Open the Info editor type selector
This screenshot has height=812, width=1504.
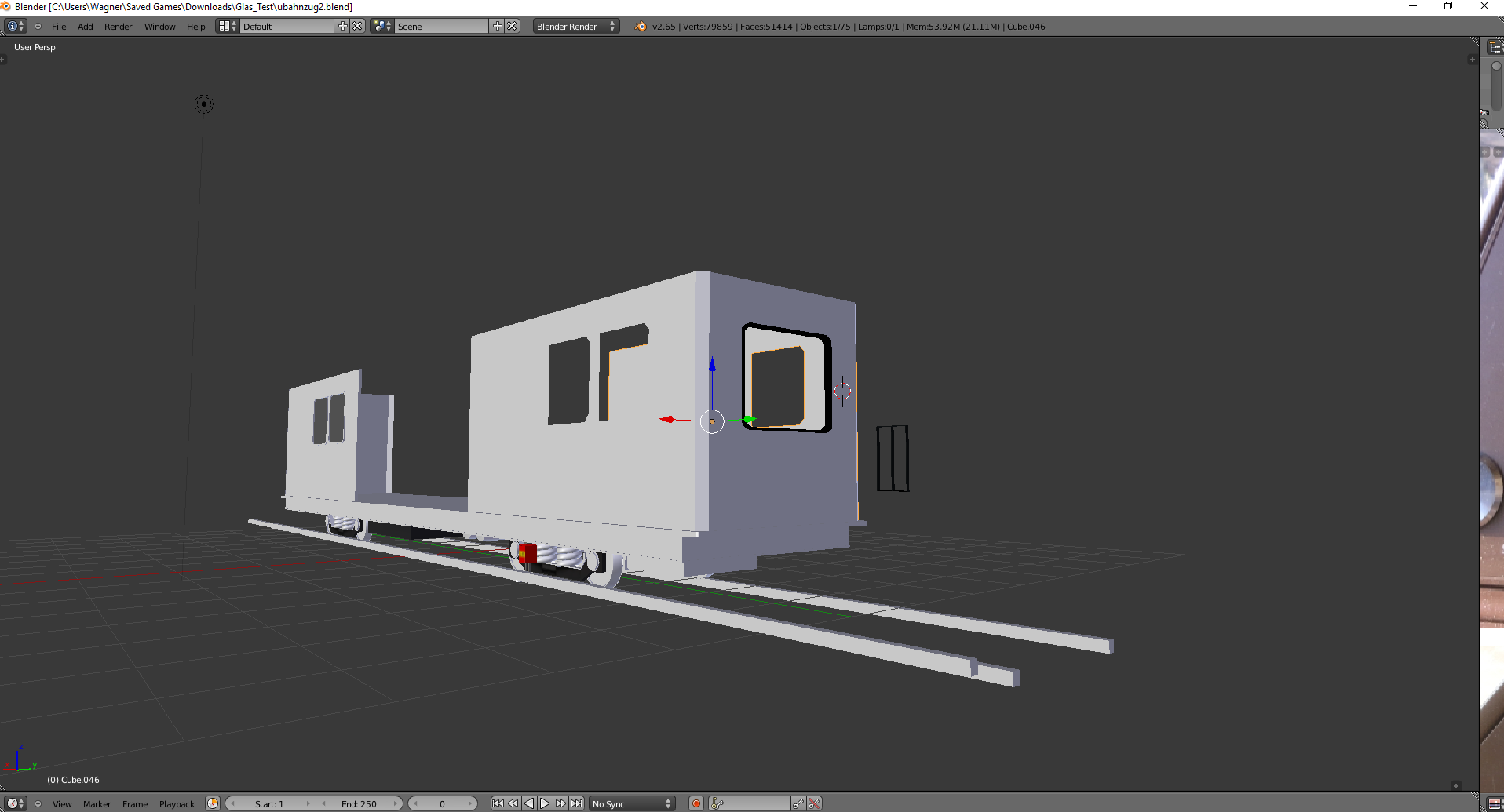[x=15, y=26]
